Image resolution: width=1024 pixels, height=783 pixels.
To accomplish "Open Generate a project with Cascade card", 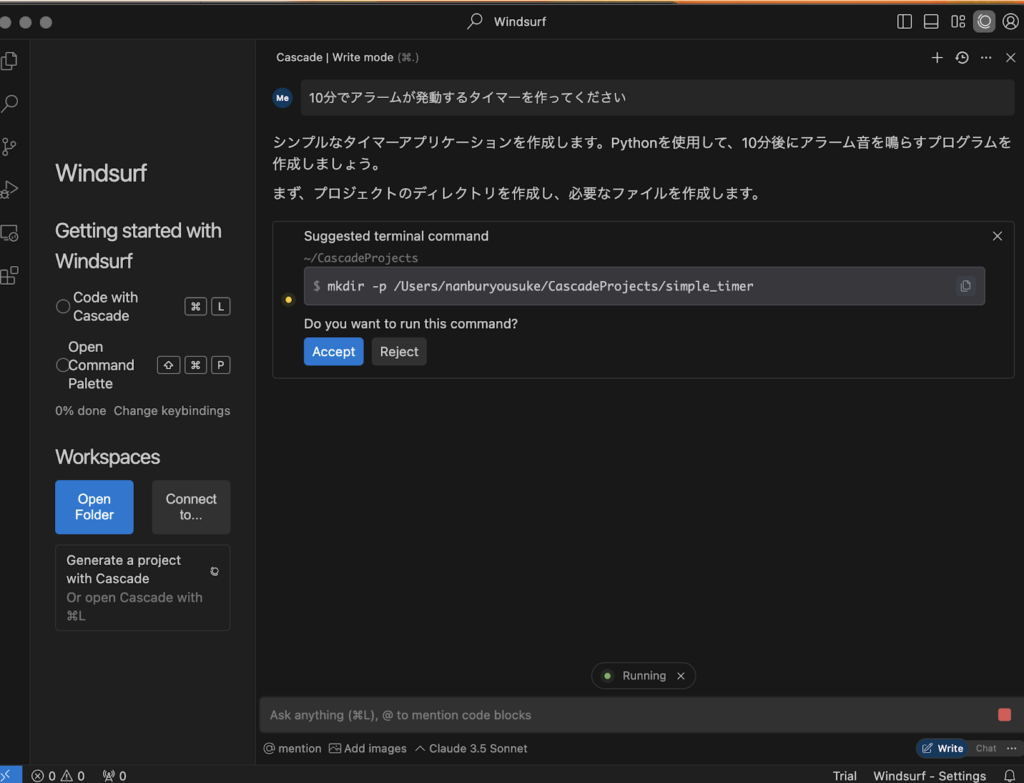I will [142, 588].
